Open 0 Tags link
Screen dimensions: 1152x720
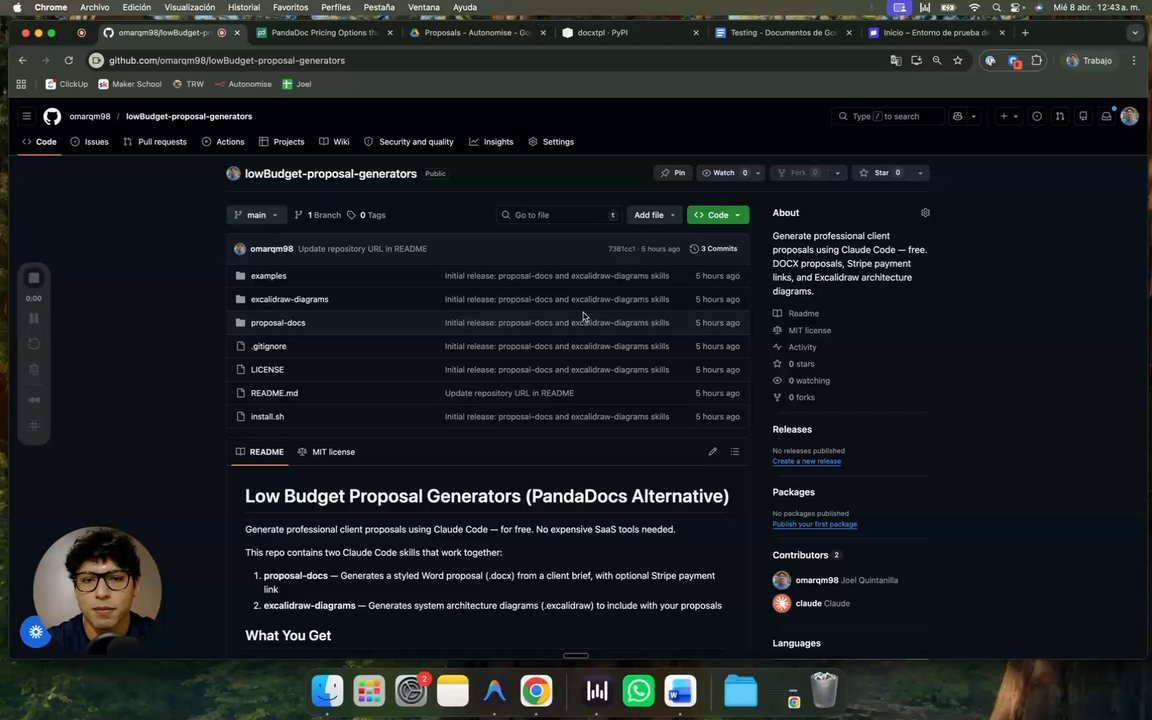[x=366, y=215]
